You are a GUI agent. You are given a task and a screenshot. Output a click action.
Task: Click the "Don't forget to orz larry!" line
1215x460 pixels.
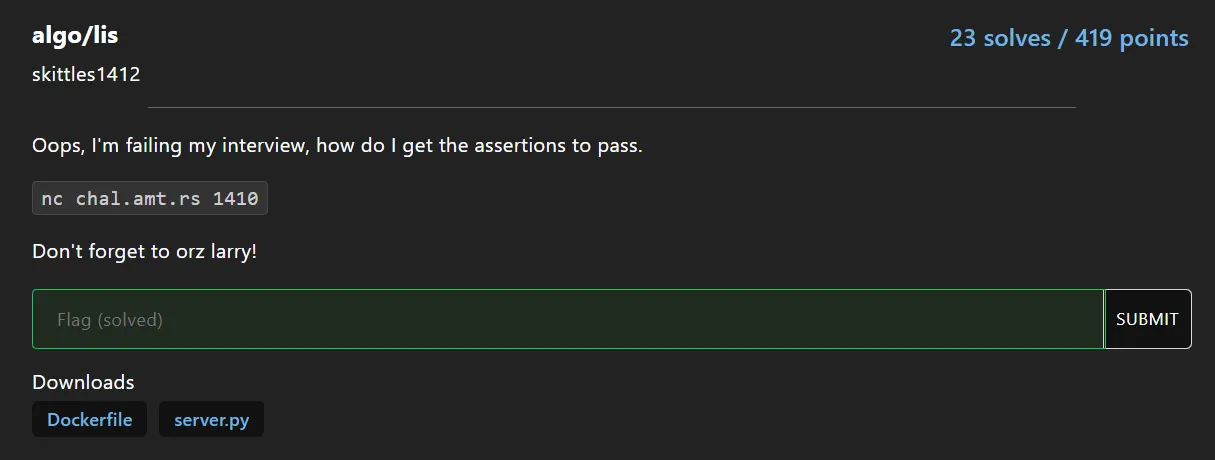(x=144, y=251)
